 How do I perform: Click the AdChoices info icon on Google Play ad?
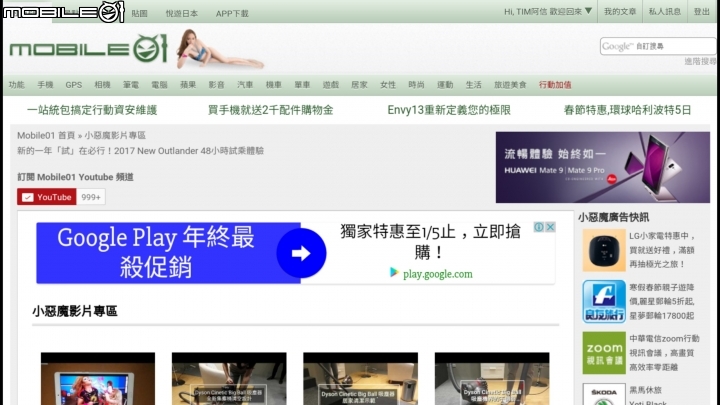(x=539, y=227)
